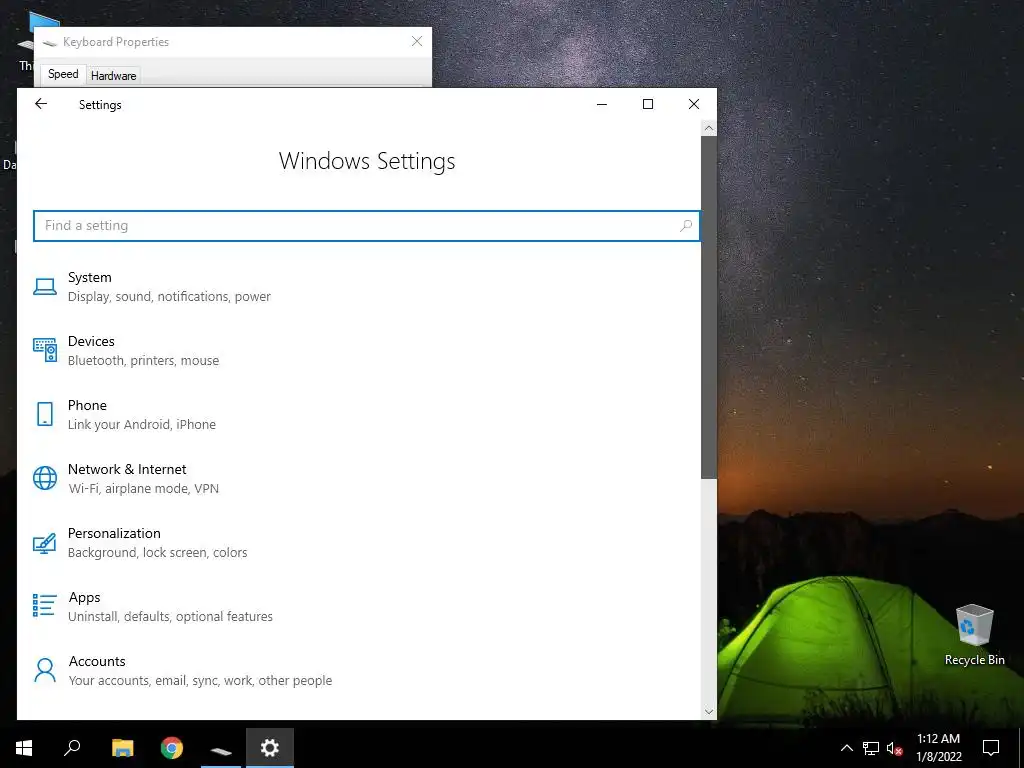Open the Personalization paintbrush icon
The image size is (1024, 768).
click(44, 543)
